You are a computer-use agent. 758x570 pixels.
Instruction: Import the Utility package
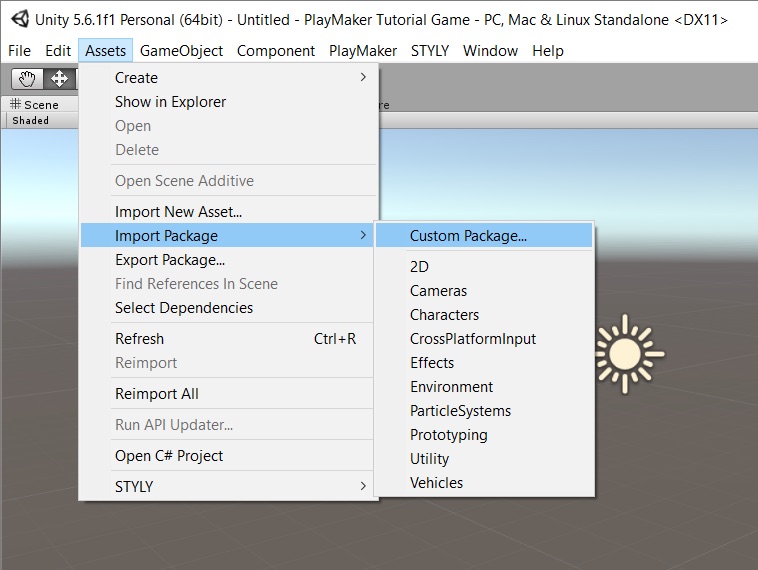point(484,458)
